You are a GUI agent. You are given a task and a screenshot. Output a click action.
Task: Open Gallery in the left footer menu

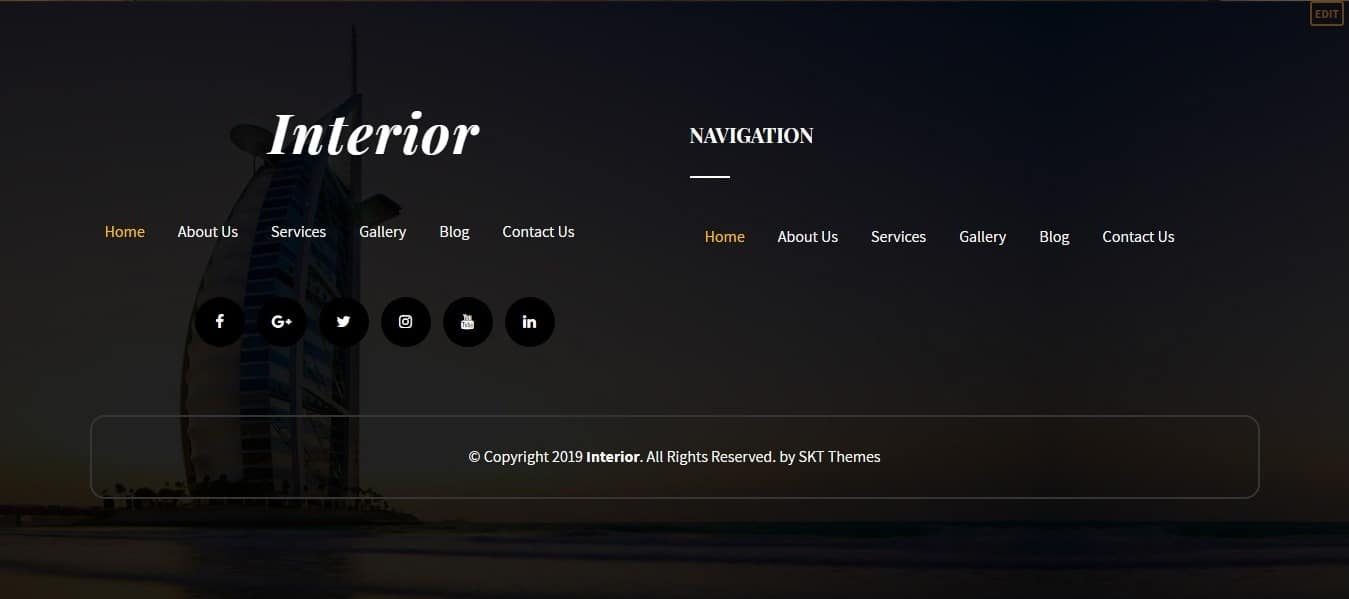click(x=383, y=232)
